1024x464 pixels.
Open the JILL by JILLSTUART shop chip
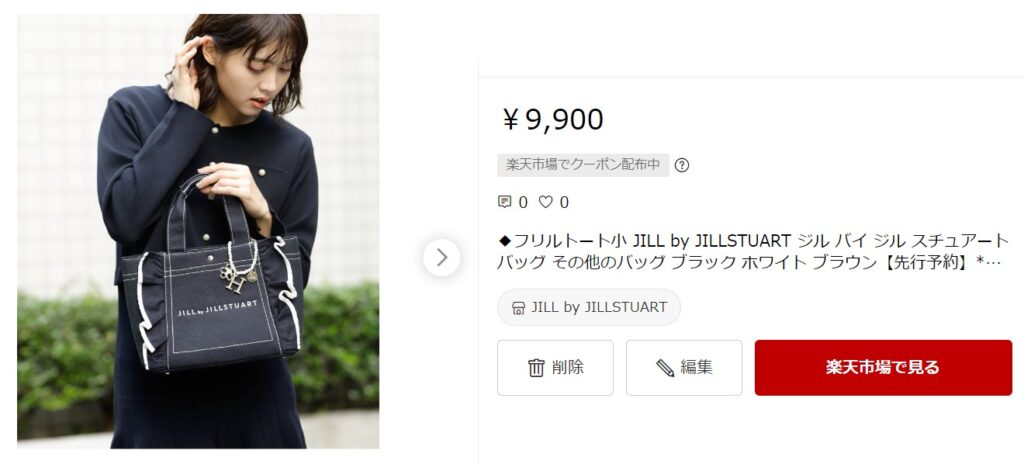pyautogui.click(x=588, y=307)
